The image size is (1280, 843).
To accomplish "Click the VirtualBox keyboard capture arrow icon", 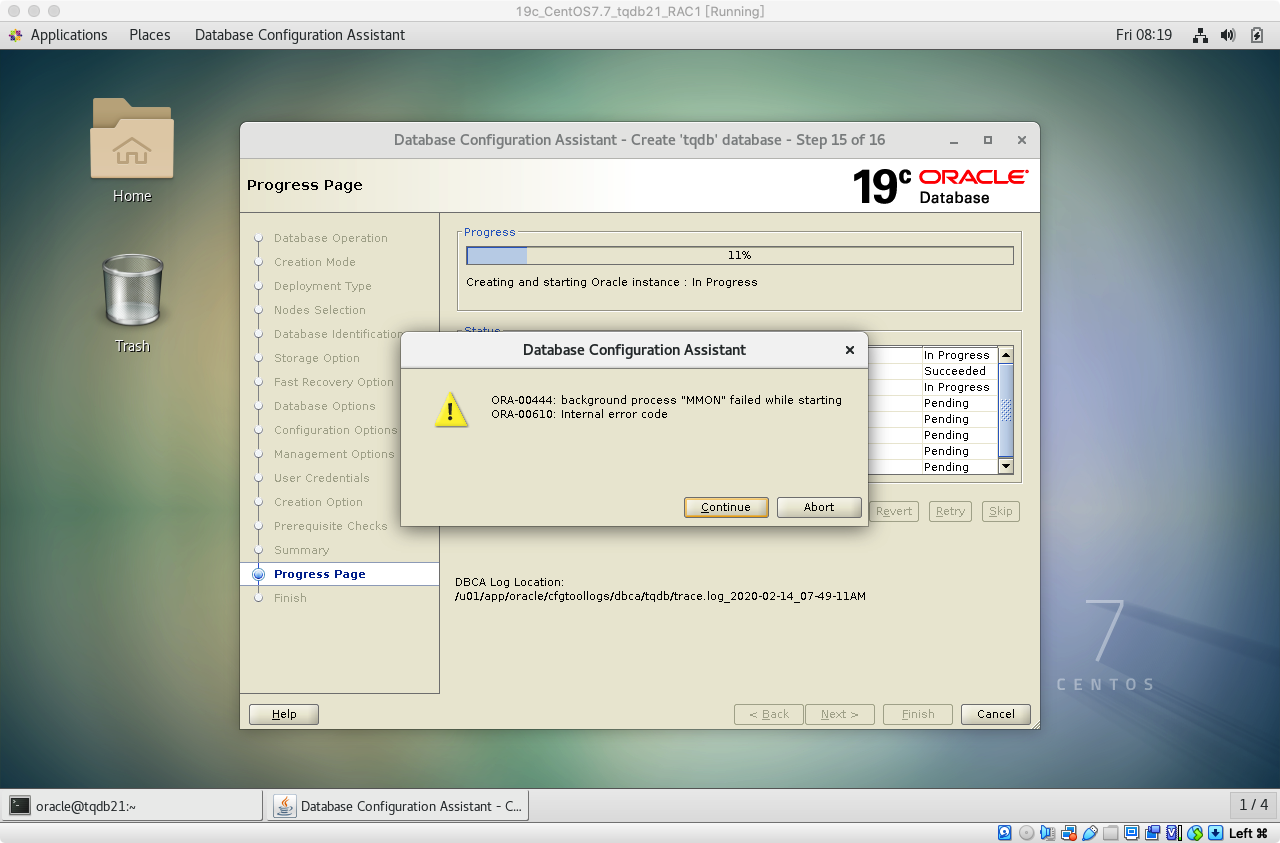I will (x=1216, y=832).
